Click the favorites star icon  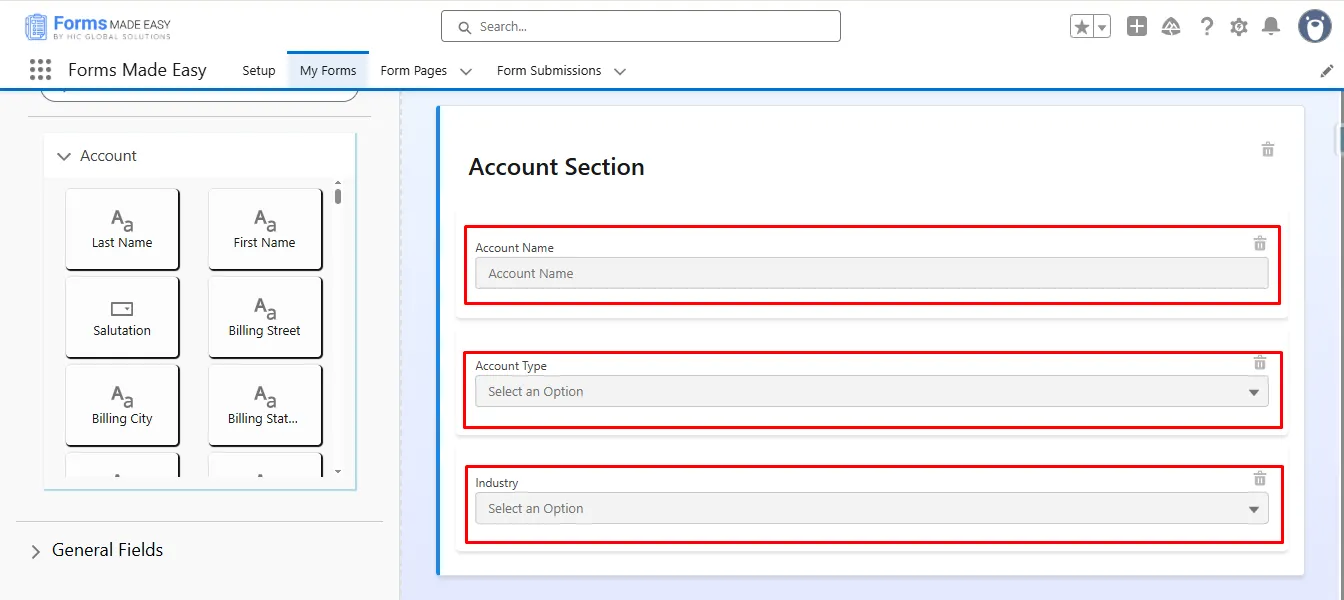pyautogui.click(x=1081, y=27)
